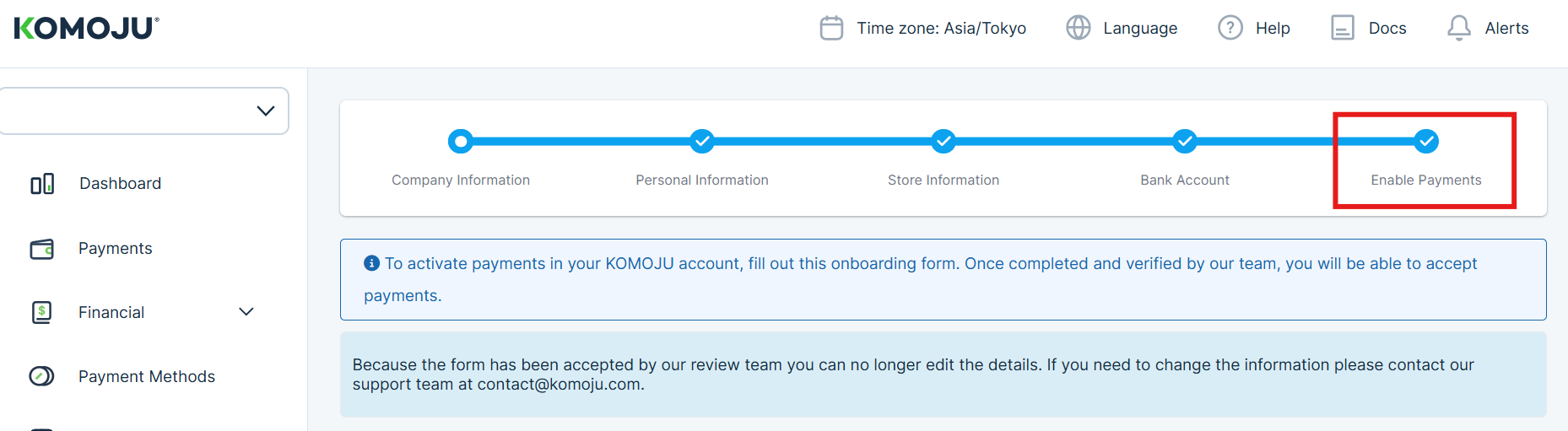The height and width of the screenshot is (431, 1568).
Task: Select the Personal Information step checkmark
Action: (x=702, y=141)
